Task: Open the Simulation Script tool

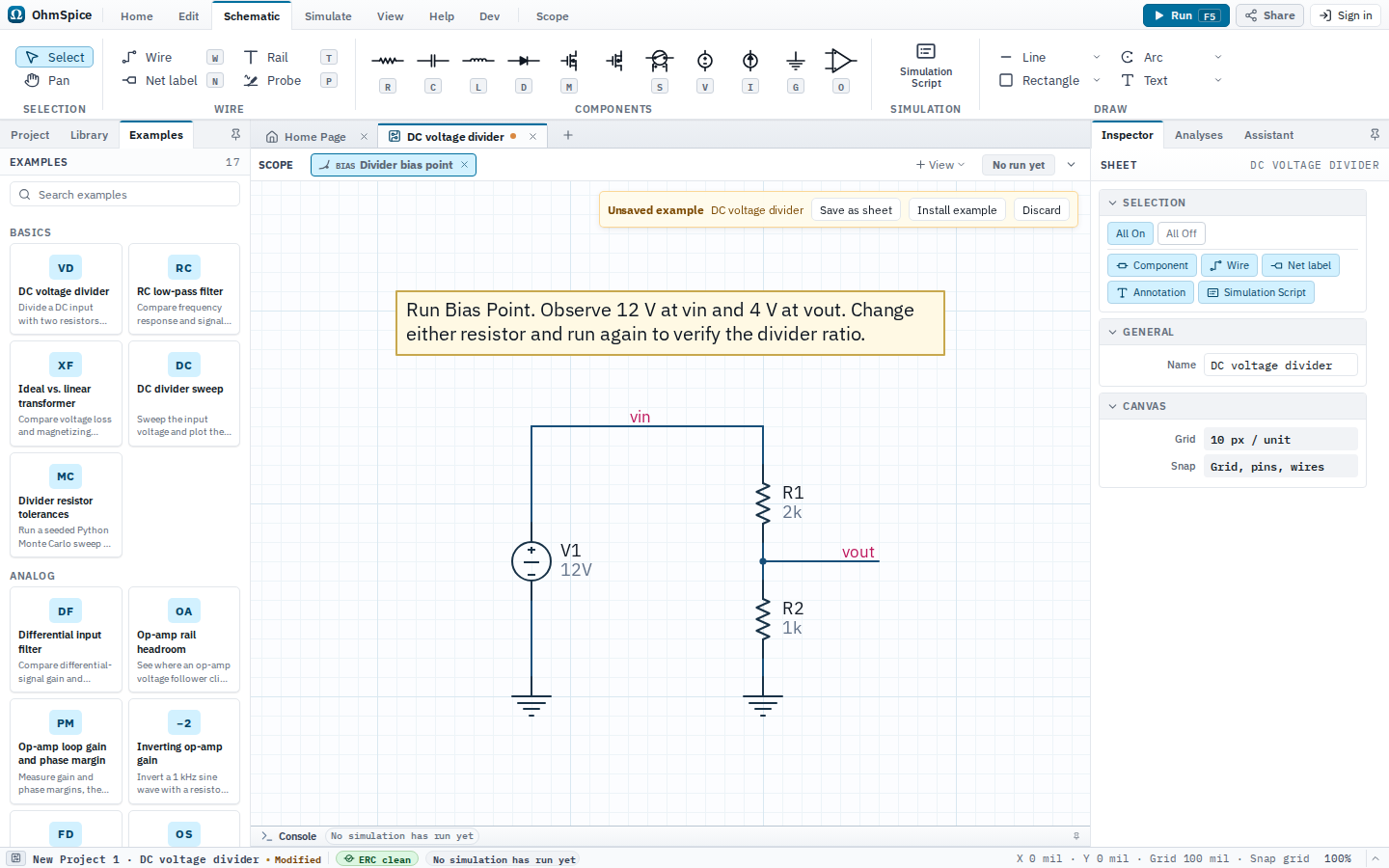Action: [x=926, y=66]
